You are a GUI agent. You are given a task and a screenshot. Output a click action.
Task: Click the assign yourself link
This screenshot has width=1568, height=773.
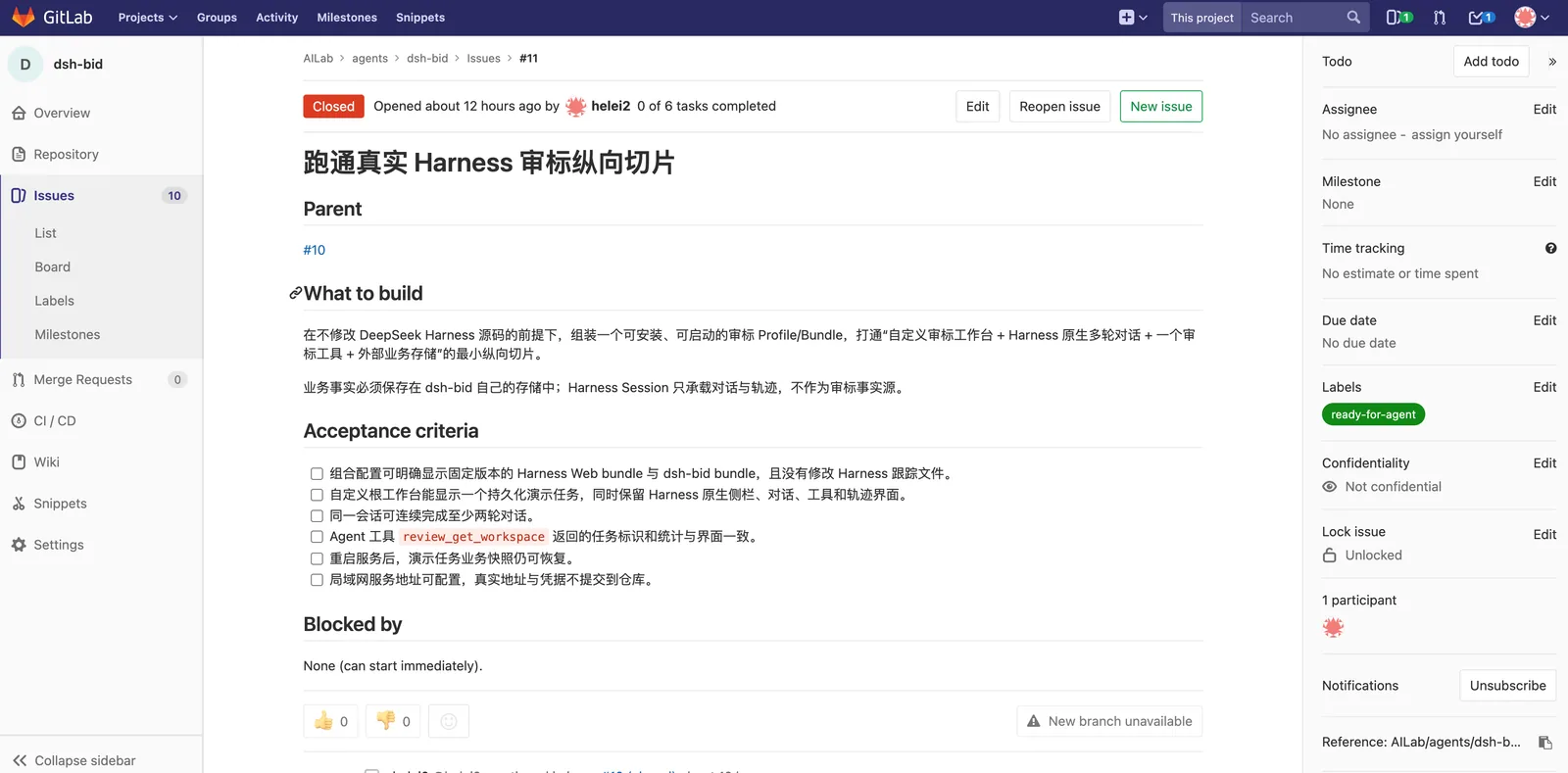1456,134
